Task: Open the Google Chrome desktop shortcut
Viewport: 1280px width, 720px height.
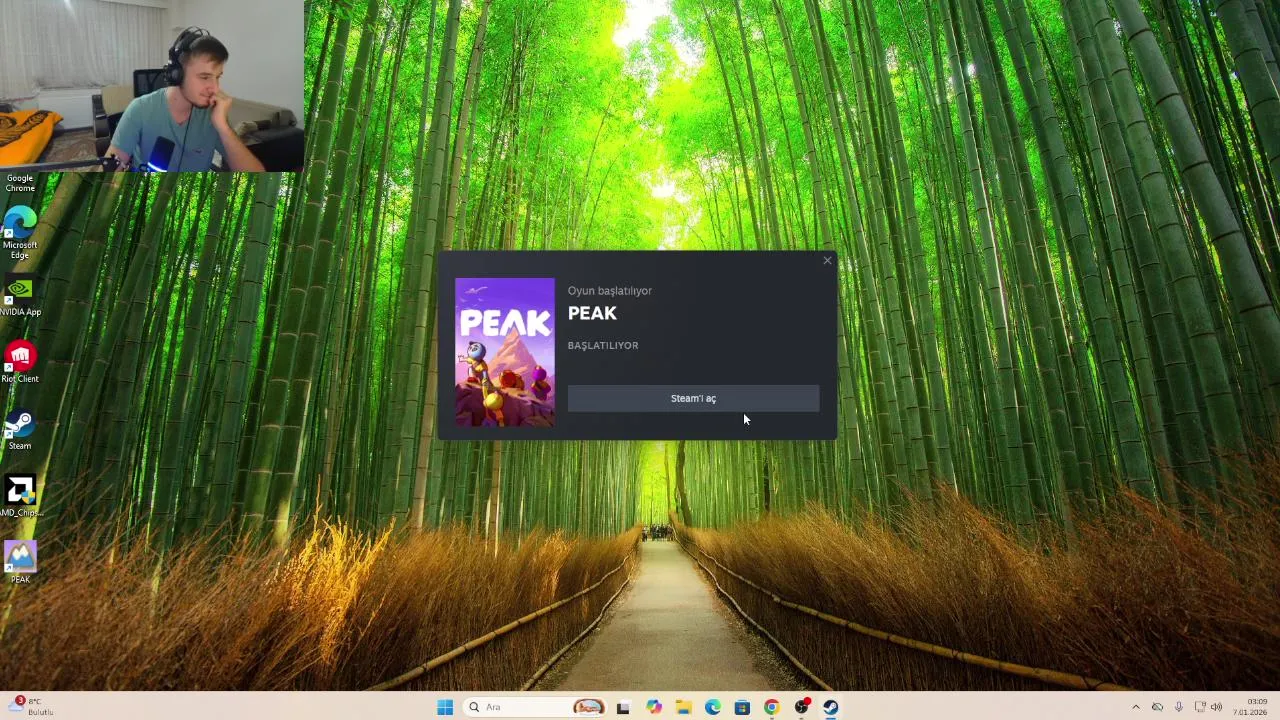Action: pos(20,183)
